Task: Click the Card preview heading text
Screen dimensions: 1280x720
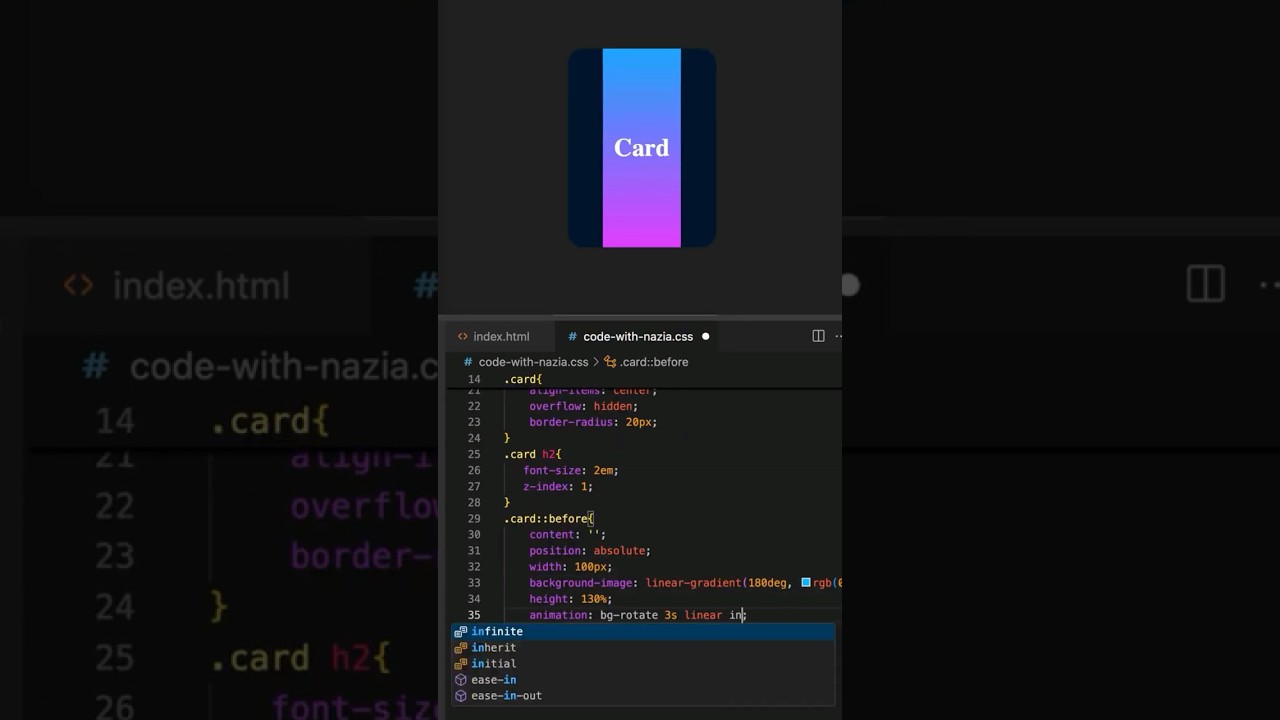Action: pyautogui.click(x=641, y=148)
